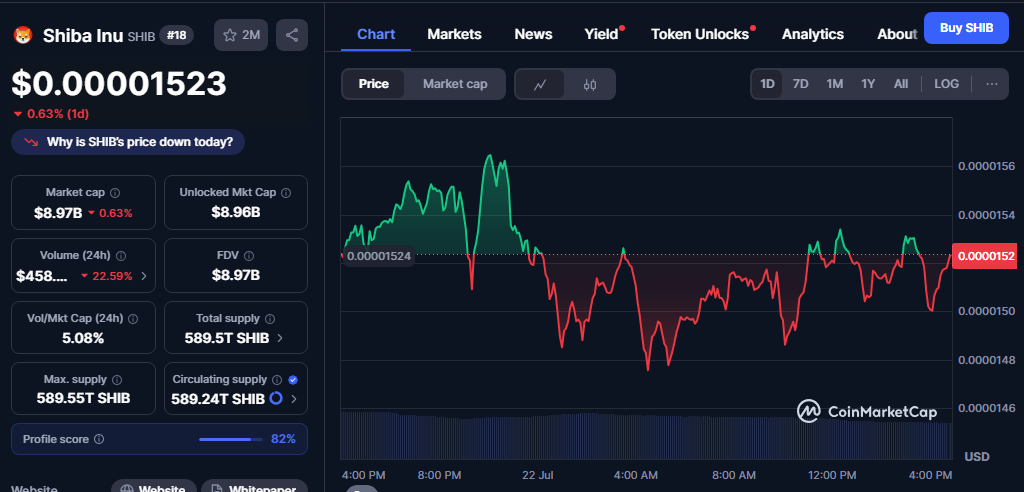
Task: Click the 0.00001524 open price label
Action: (x=377, y=255)
